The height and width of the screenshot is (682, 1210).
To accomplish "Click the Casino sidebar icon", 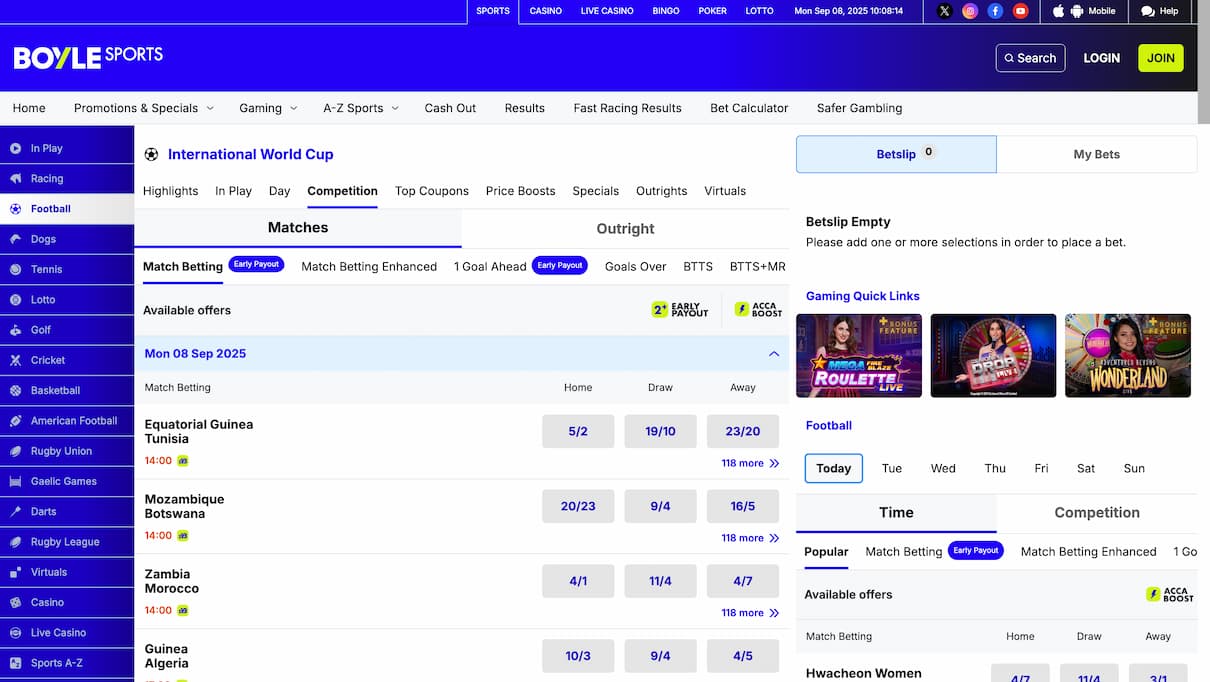I will click(x=15, y=602).
